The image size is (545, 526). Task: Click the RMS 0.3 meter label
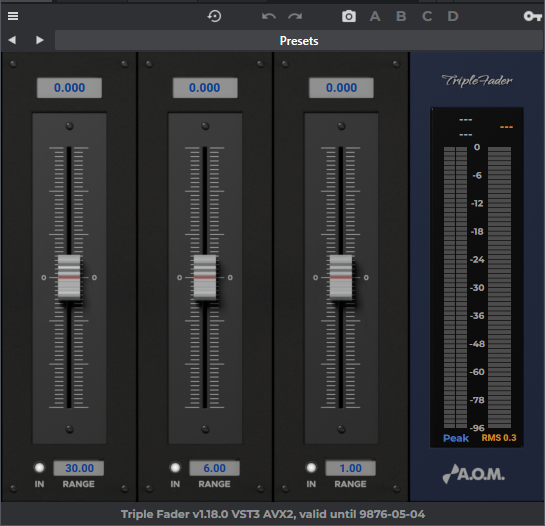click(x=499, y=438)
